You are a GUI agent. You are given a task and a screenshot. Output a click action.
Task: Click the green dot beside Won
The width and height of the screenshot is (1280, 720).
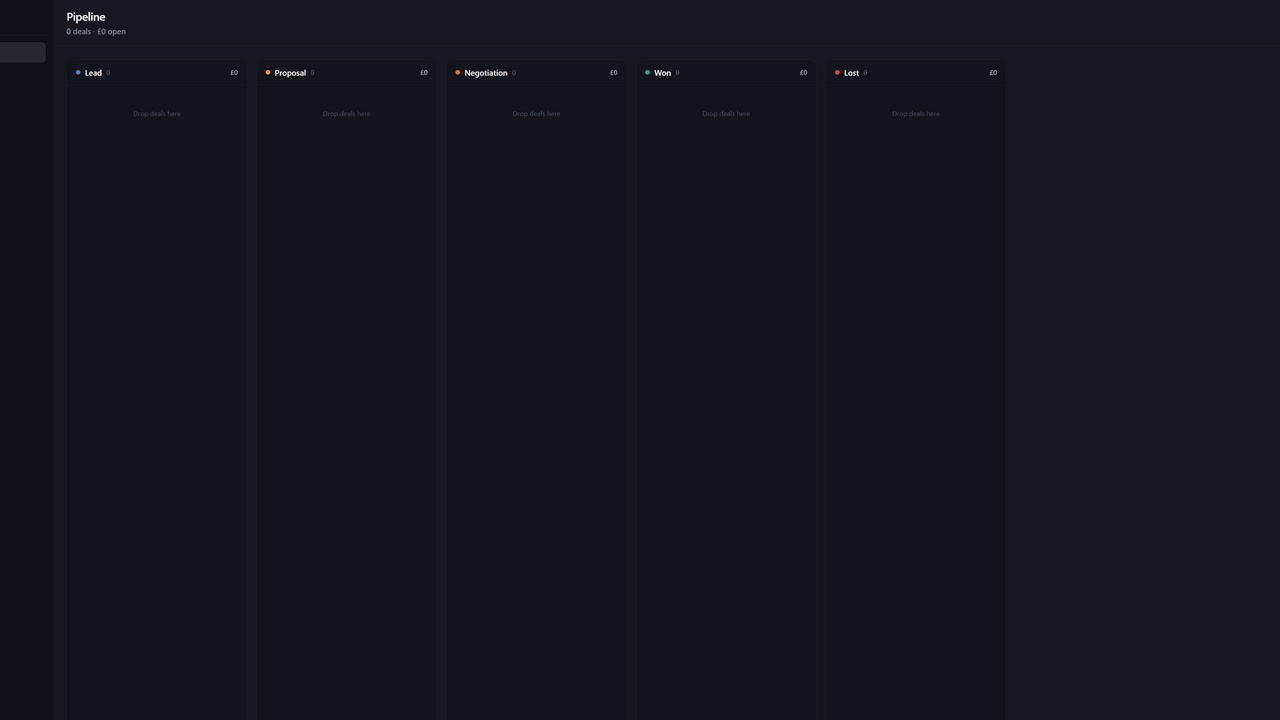[x=647, y=72]
